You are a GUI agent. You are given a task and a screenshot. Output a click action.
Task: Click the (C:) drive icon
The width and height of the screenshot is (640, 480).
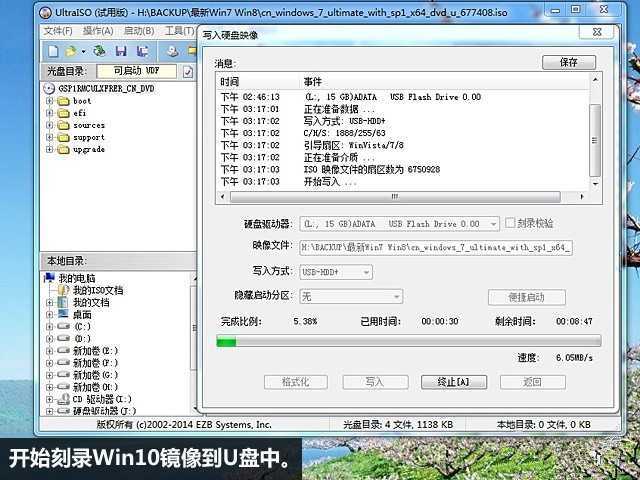pyautogui.click(x=64, y=327)
